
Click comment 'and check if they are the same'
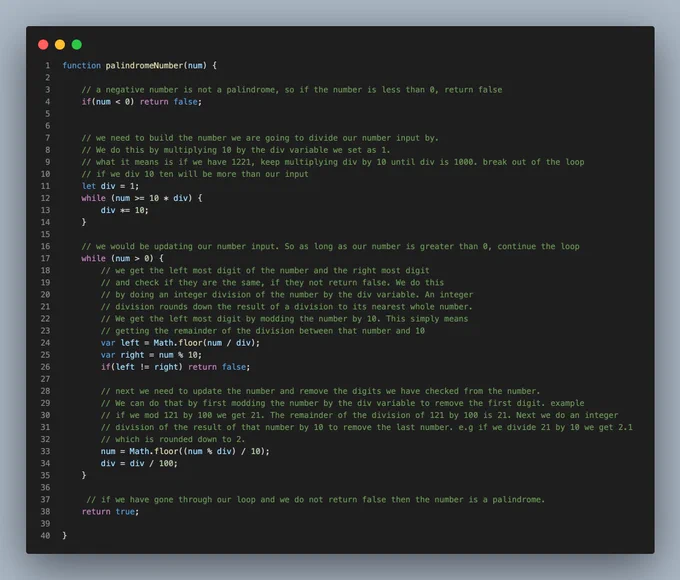click(x=272, y=283)
